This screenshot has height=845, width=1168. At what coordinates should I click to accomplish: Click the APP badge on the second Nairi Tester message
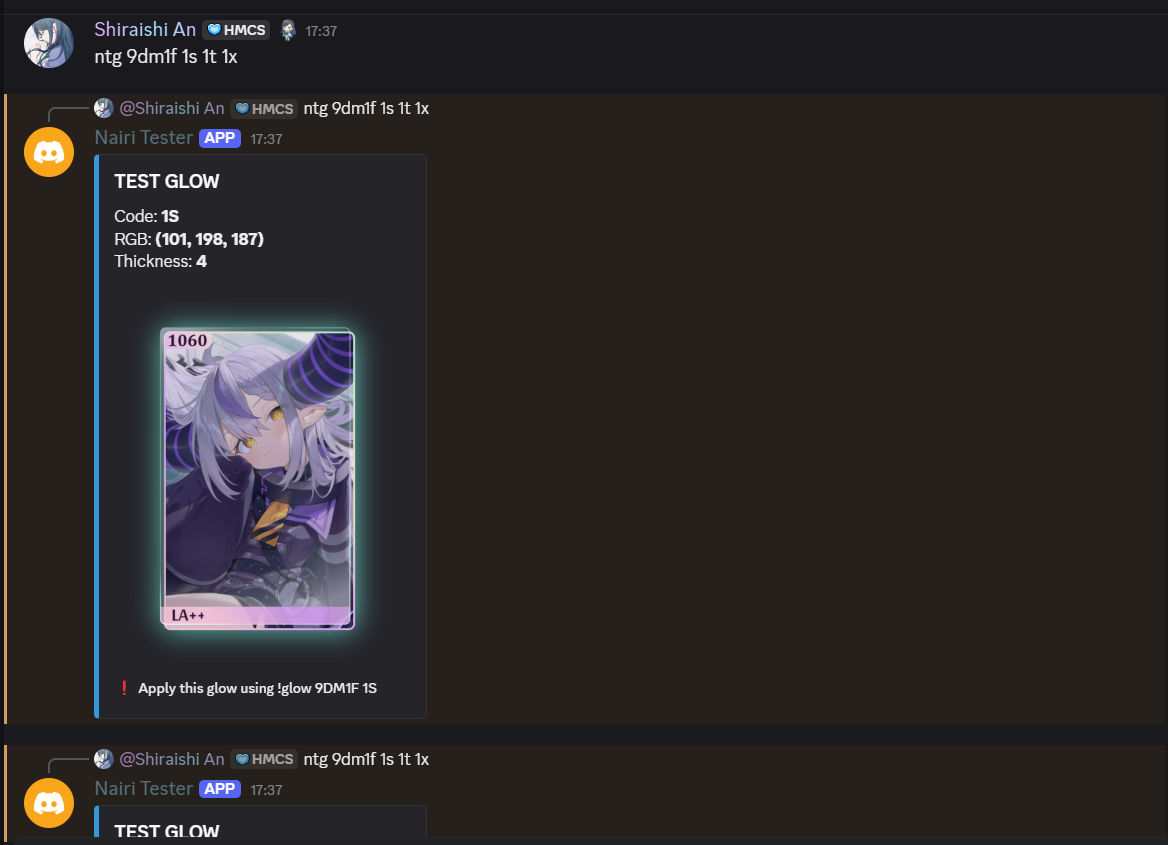[x=220, y=788]
